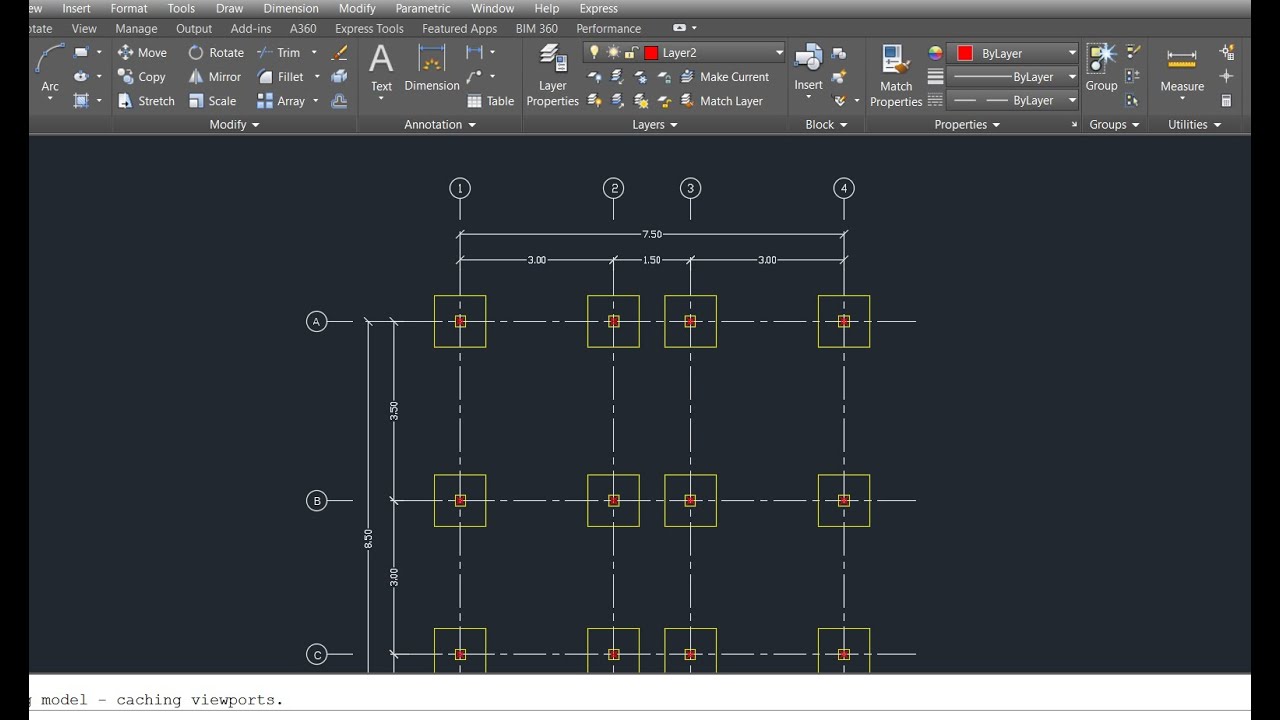Click the layer Off icon left of Make Current
The height and width of the screenshot is (720, 1280).
pyautogui.click(x=595, y=77)
